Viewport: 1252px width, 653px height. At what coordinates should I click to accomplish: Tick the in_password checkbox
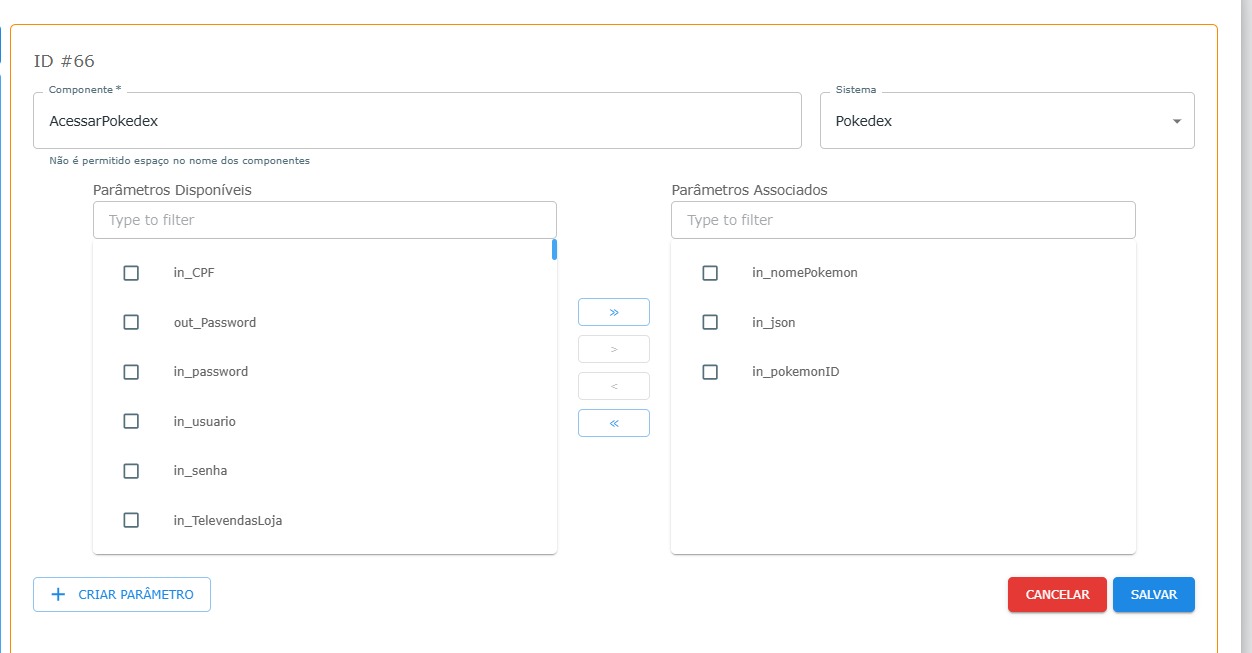click(x=131, y=372)
